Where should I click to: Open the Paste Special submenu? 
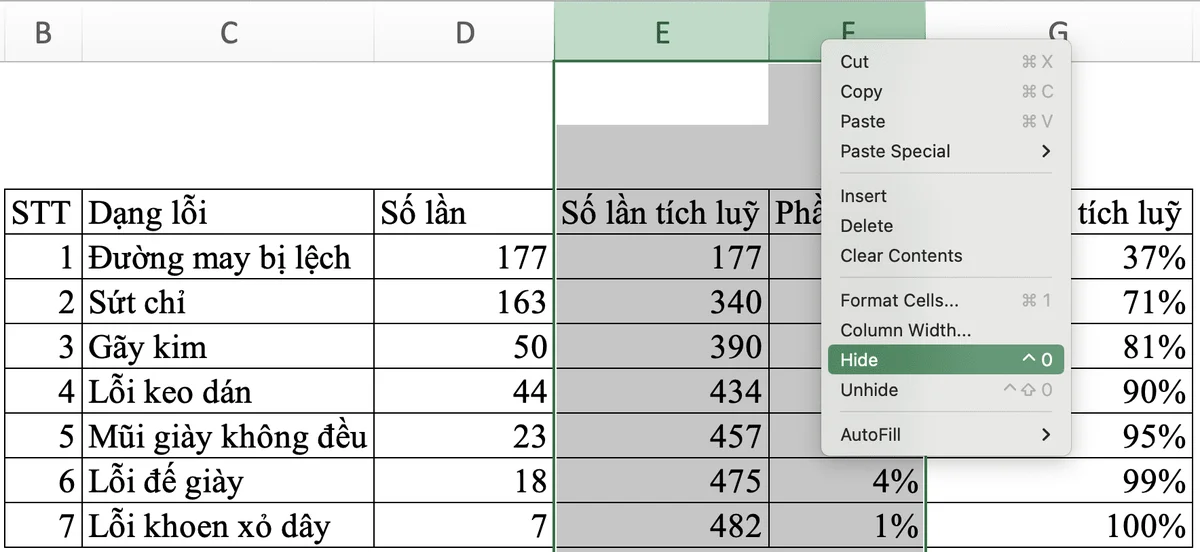946,152
